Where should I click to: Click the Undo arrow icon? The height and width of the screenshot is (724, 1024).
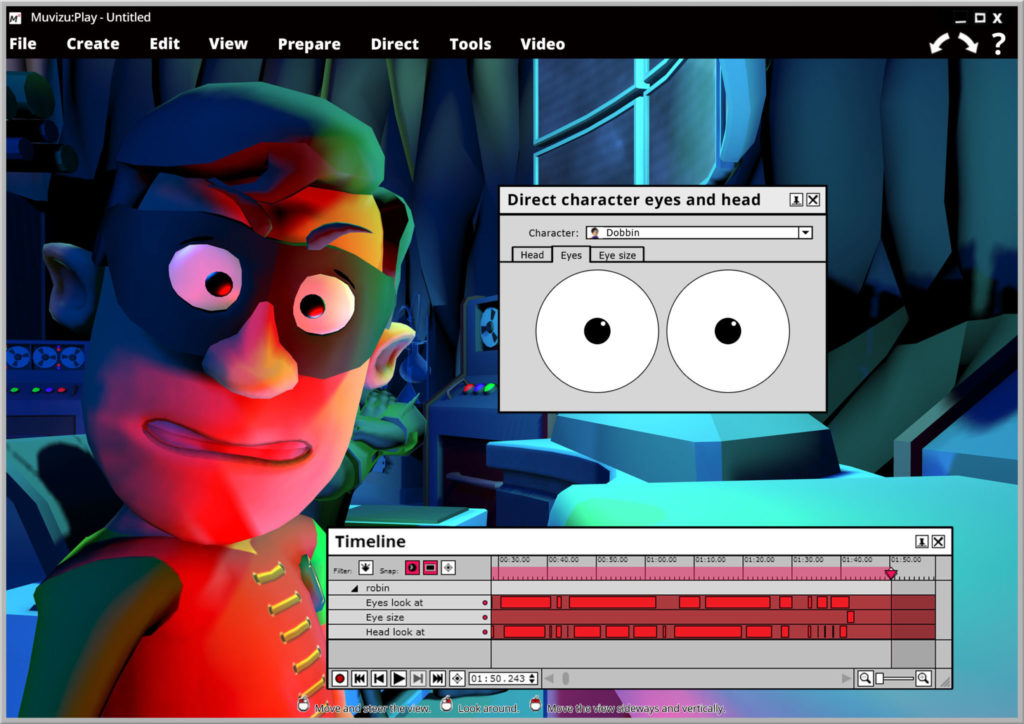(938, 43)
